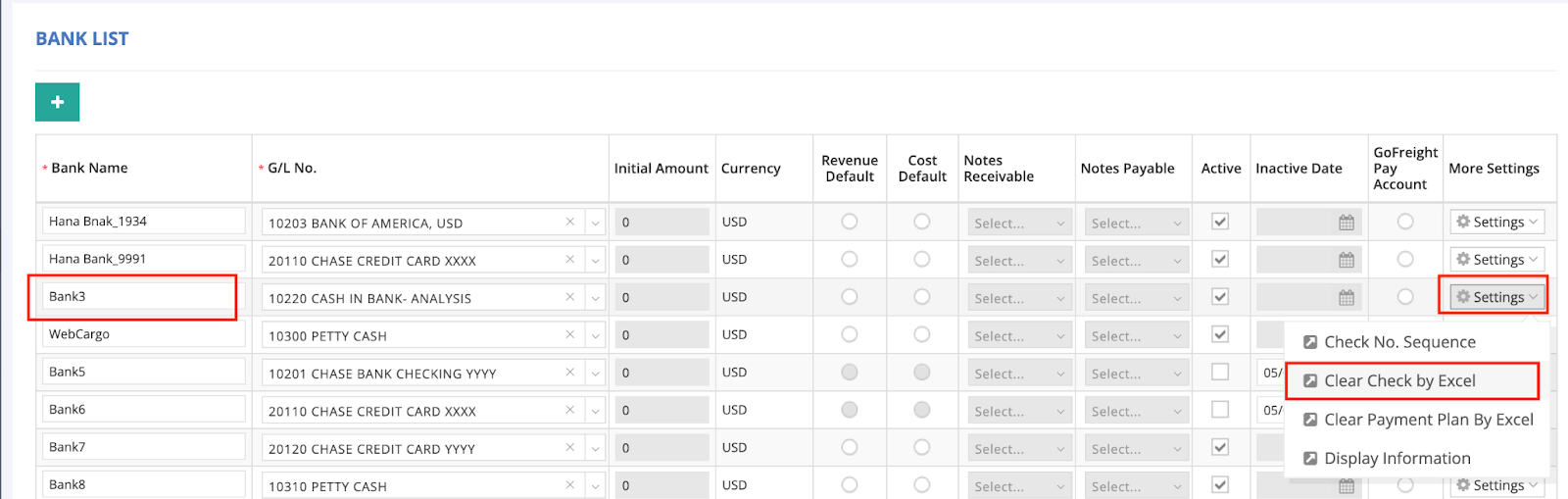Uncheck Active checkbox for Hana Bnak_1934
This screenshot has width=1568, height=499.
coord(1220,222)
